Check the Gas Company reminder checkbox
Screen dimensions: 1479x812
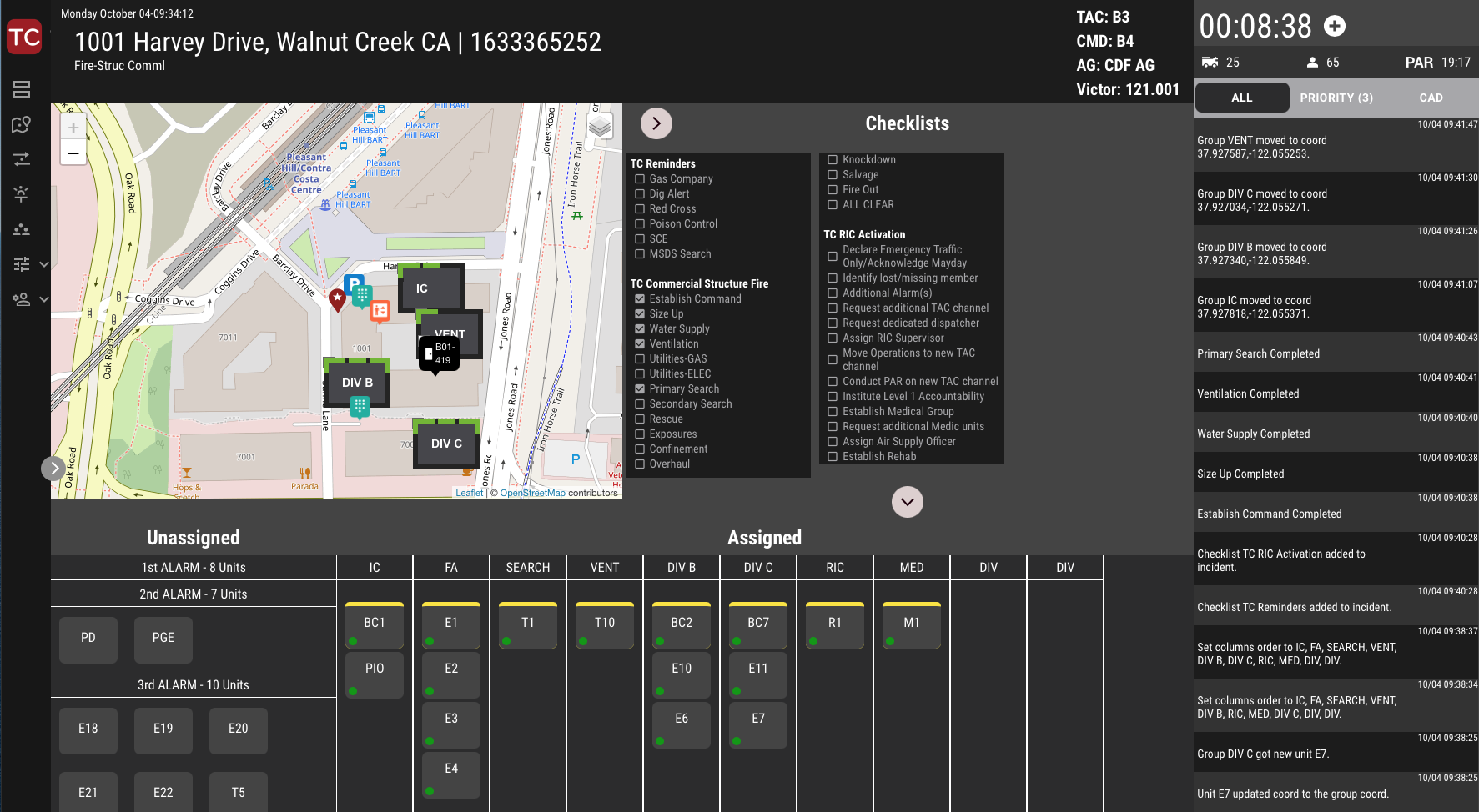pyautogui.click(x=639, y=178)
